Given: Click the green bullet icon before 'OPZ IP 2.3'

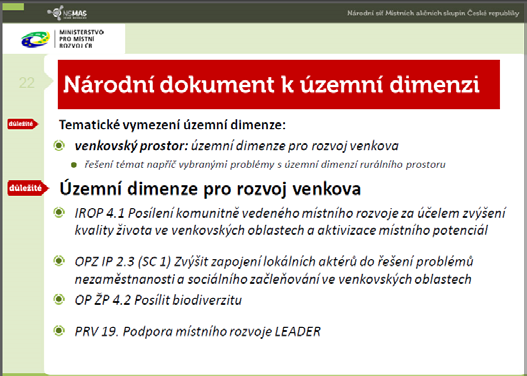Looking at the screenshot, I should click(x=59, y=261).
